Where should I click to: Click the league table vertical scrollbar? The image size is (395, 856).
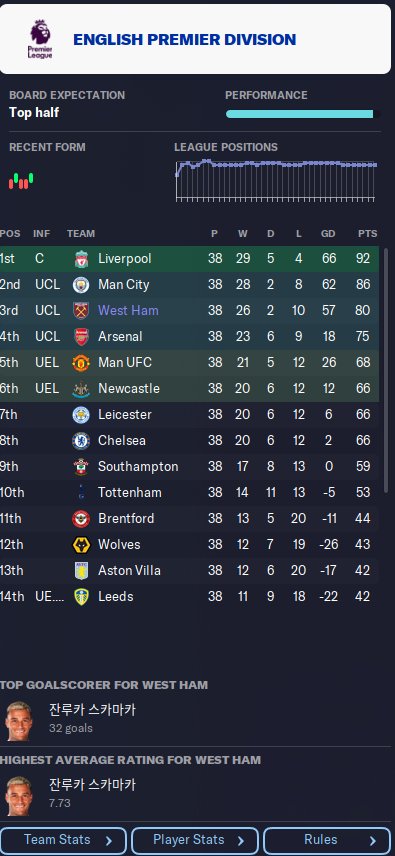click(388, 371)
